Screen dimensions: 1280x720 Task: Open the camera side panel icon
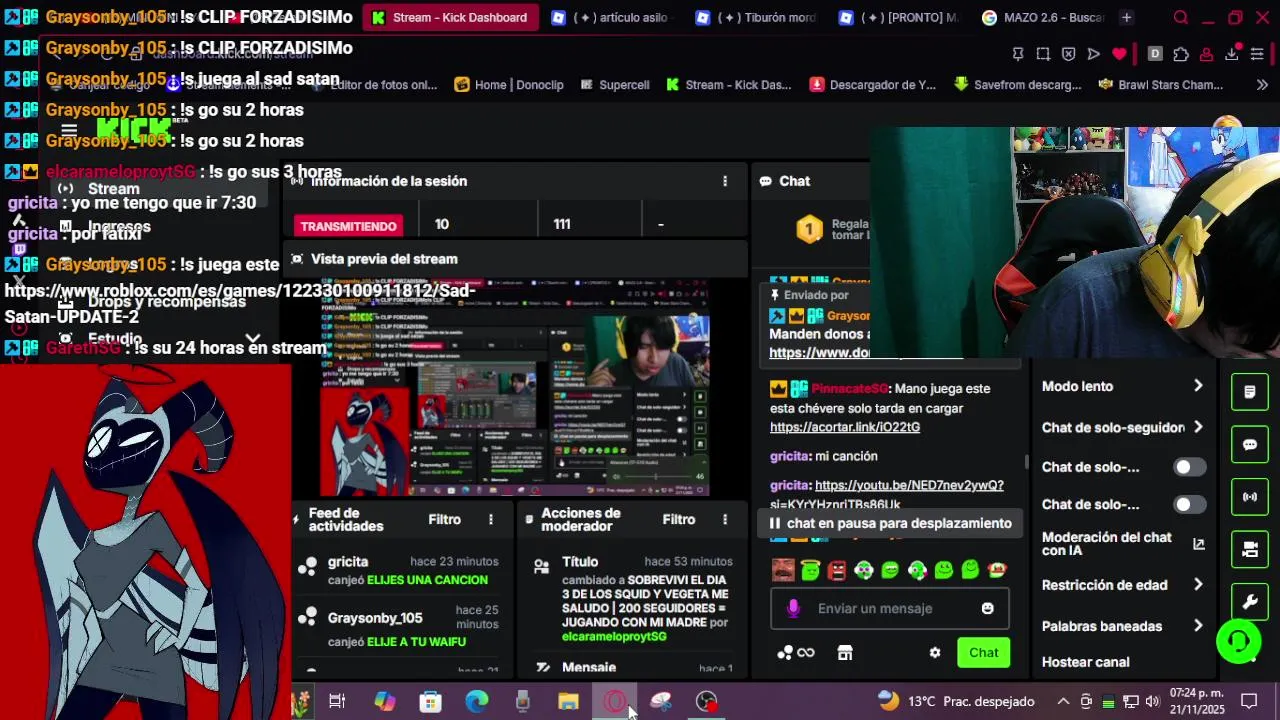point(1250,549)
